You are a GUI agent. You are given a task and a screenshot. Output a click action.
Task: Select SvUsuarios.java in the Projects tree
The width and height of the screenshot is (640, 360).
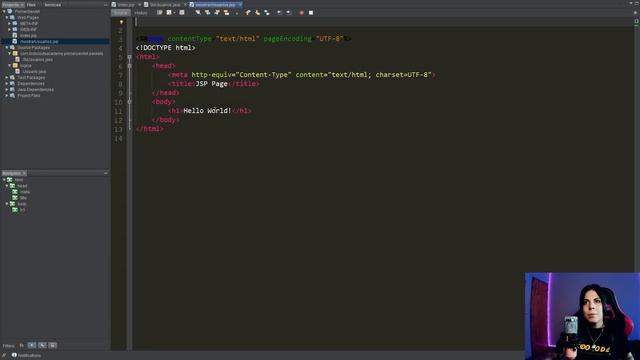pyautogui.click(x=37, y=60)
